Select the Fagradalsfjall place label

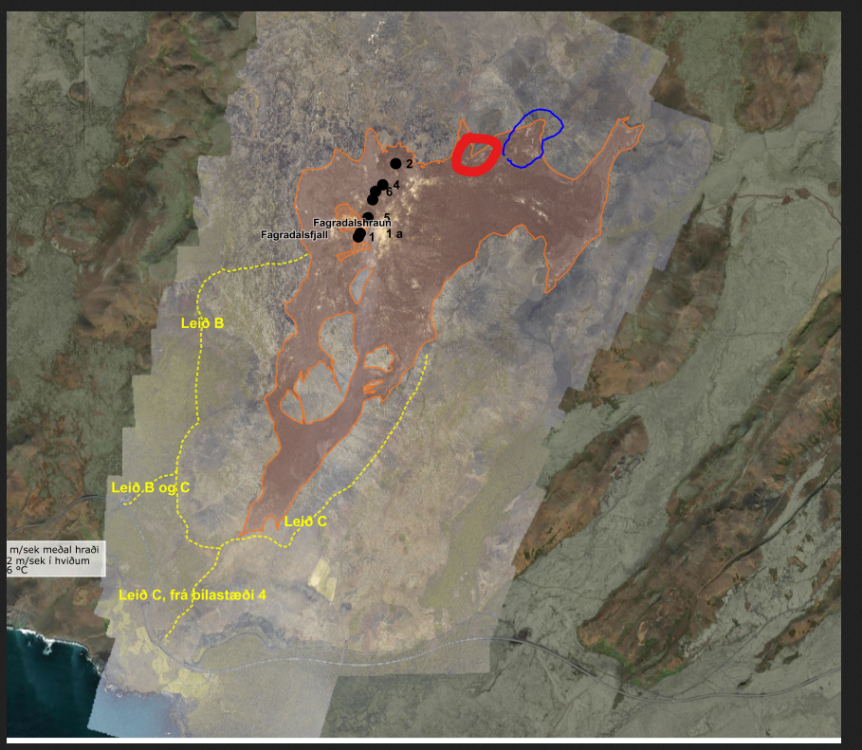click(294, 235)
